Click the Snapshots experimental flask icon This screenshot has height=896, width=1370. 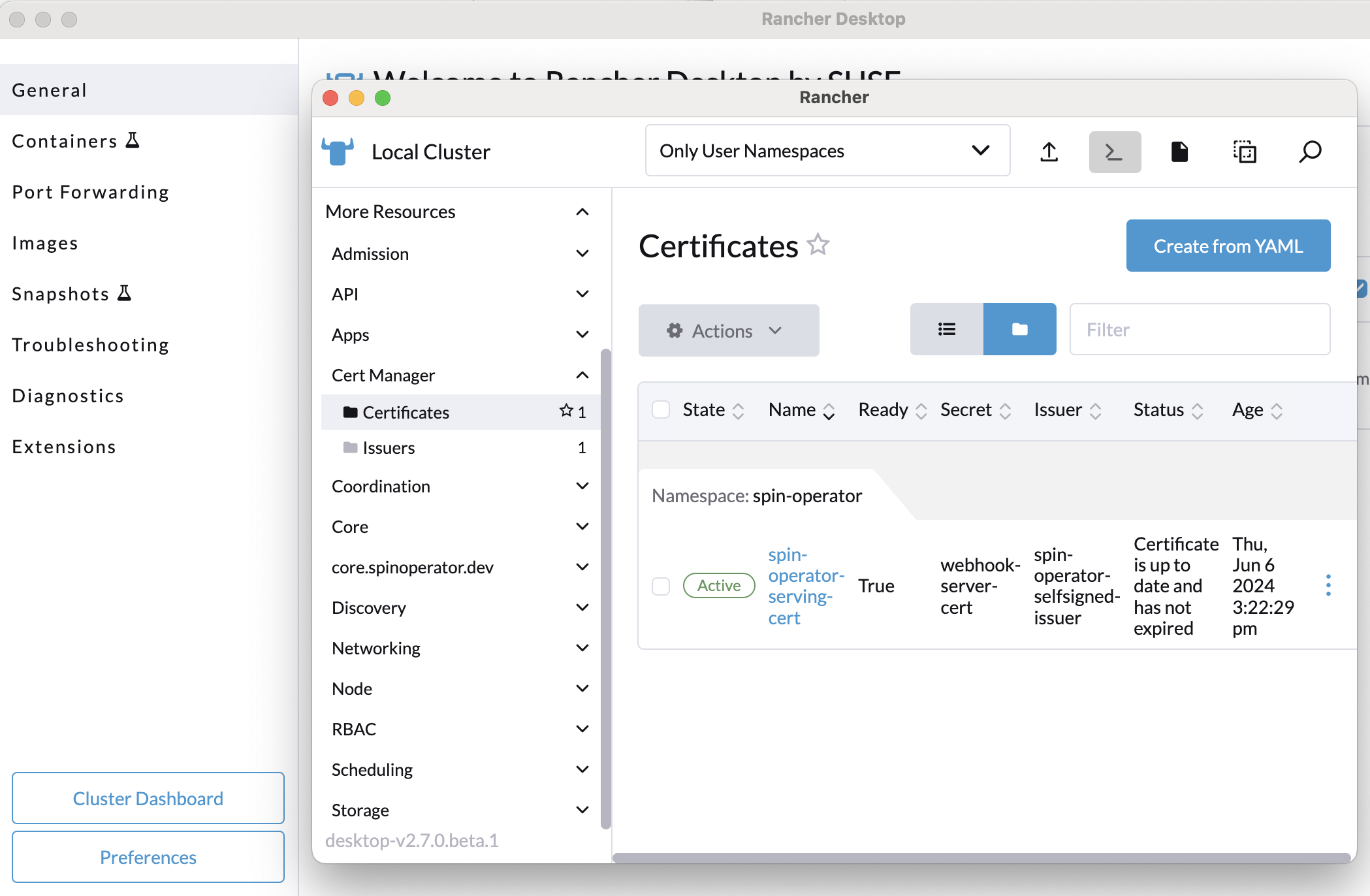[124, 293]
